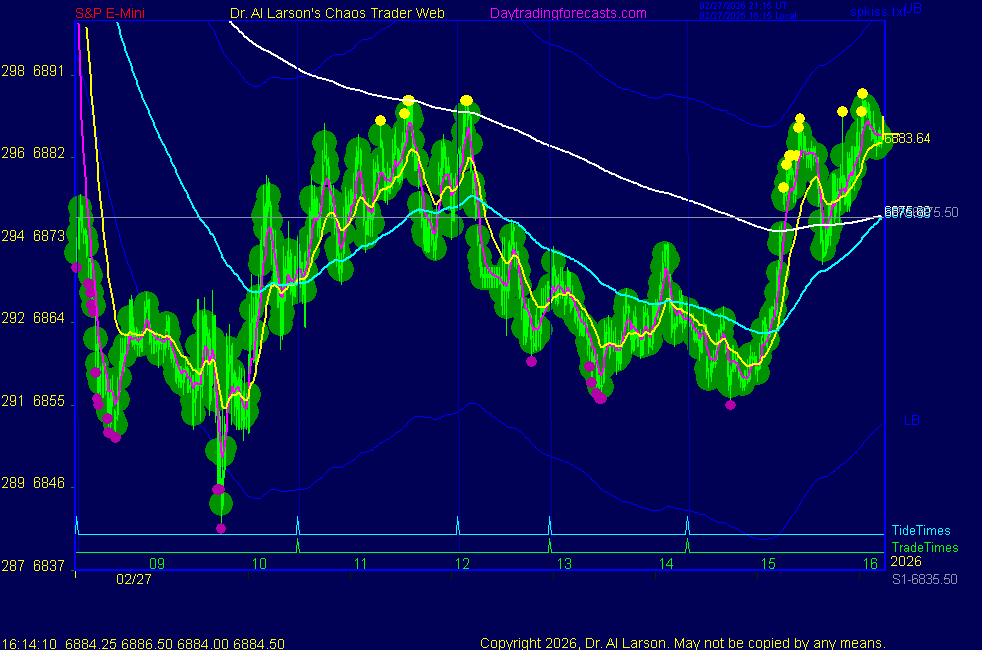The width and height of the screenshot is (982, 650).
Task: Click the topmost yellow dot near 16
Action: click(x=862, y=94)
